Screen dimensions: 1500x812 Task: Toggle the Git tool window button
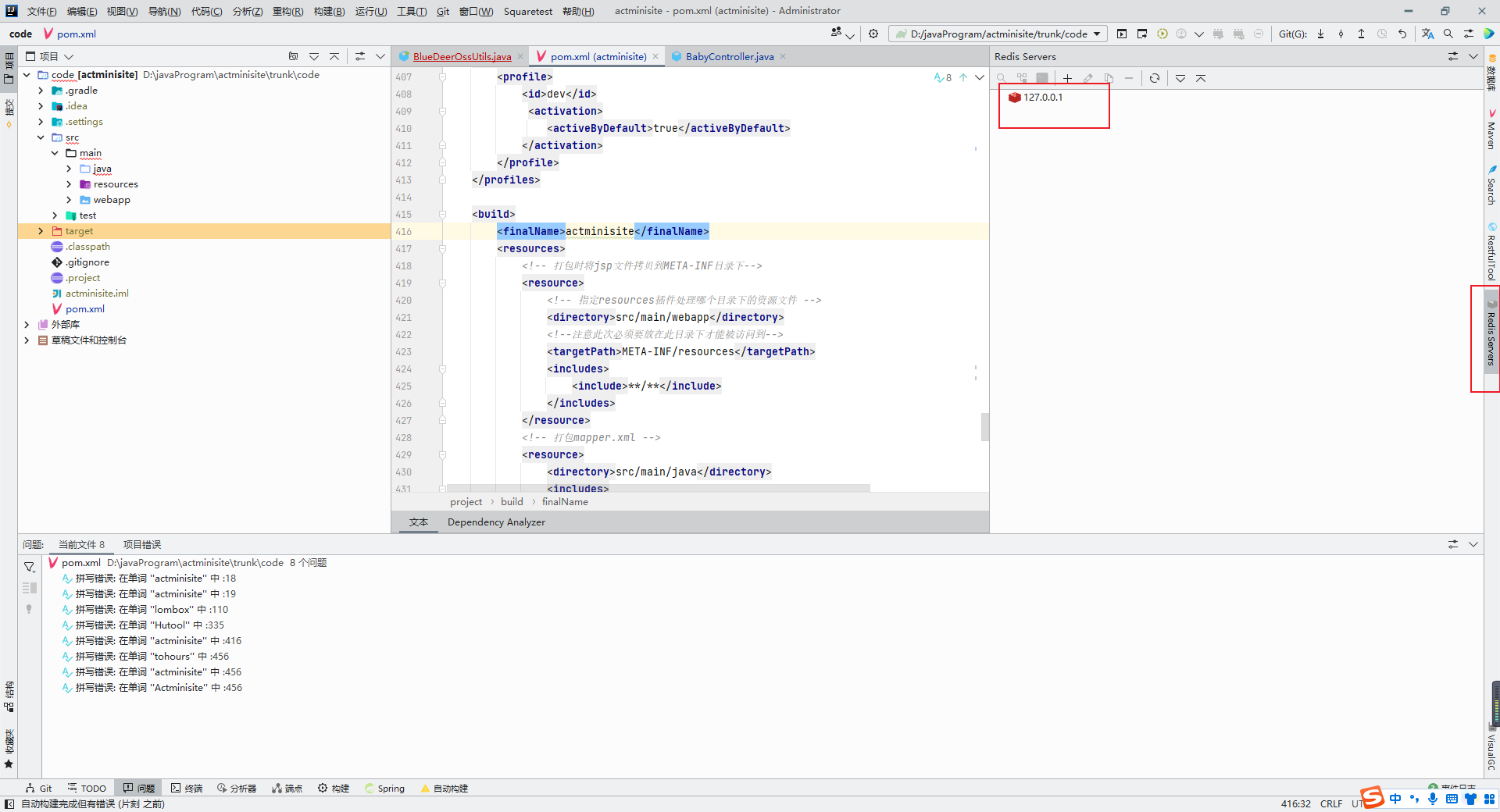[38, 789]
